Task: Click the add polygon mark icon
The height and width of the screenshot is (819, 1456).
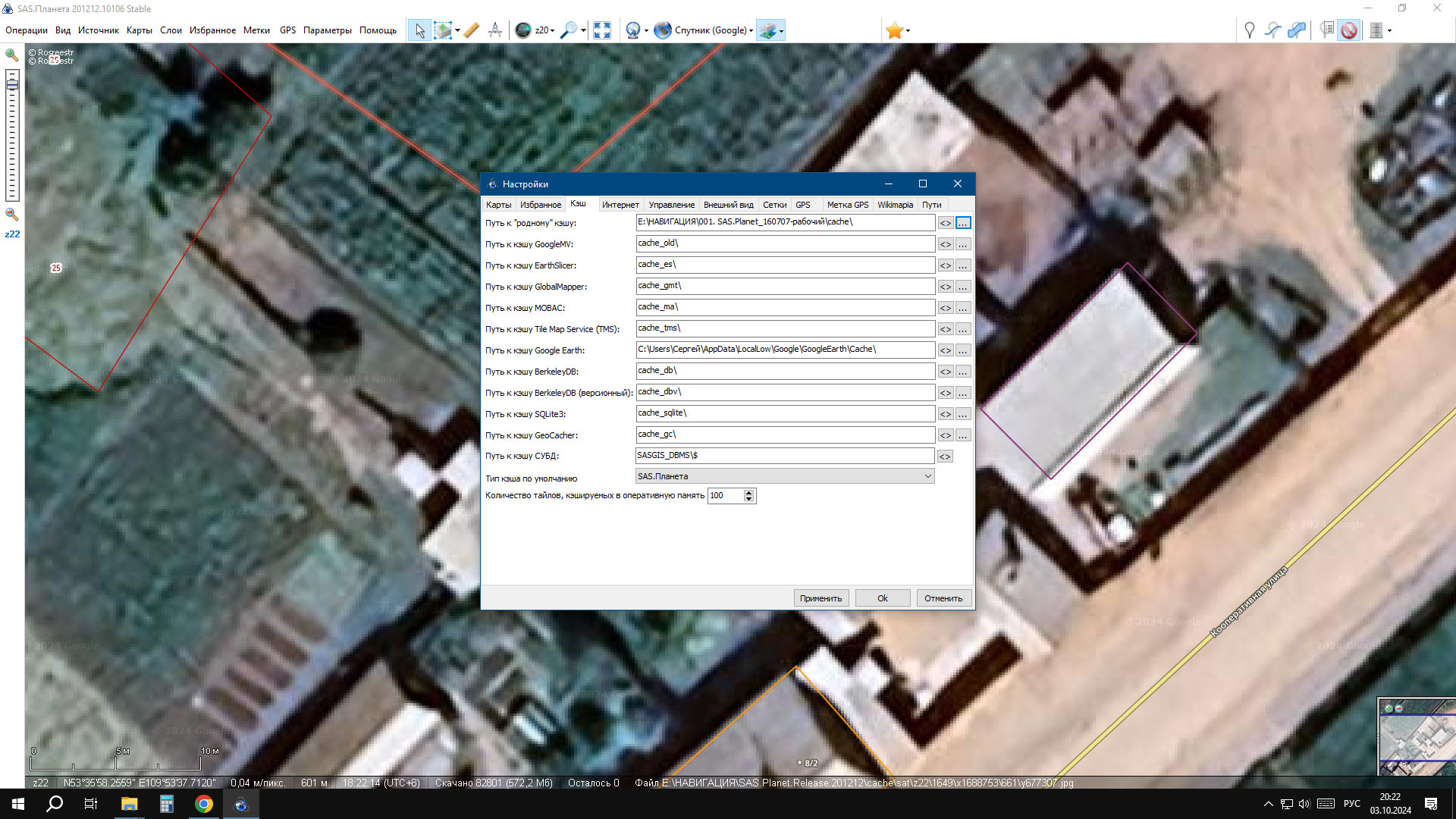Action: point(1298,30)
